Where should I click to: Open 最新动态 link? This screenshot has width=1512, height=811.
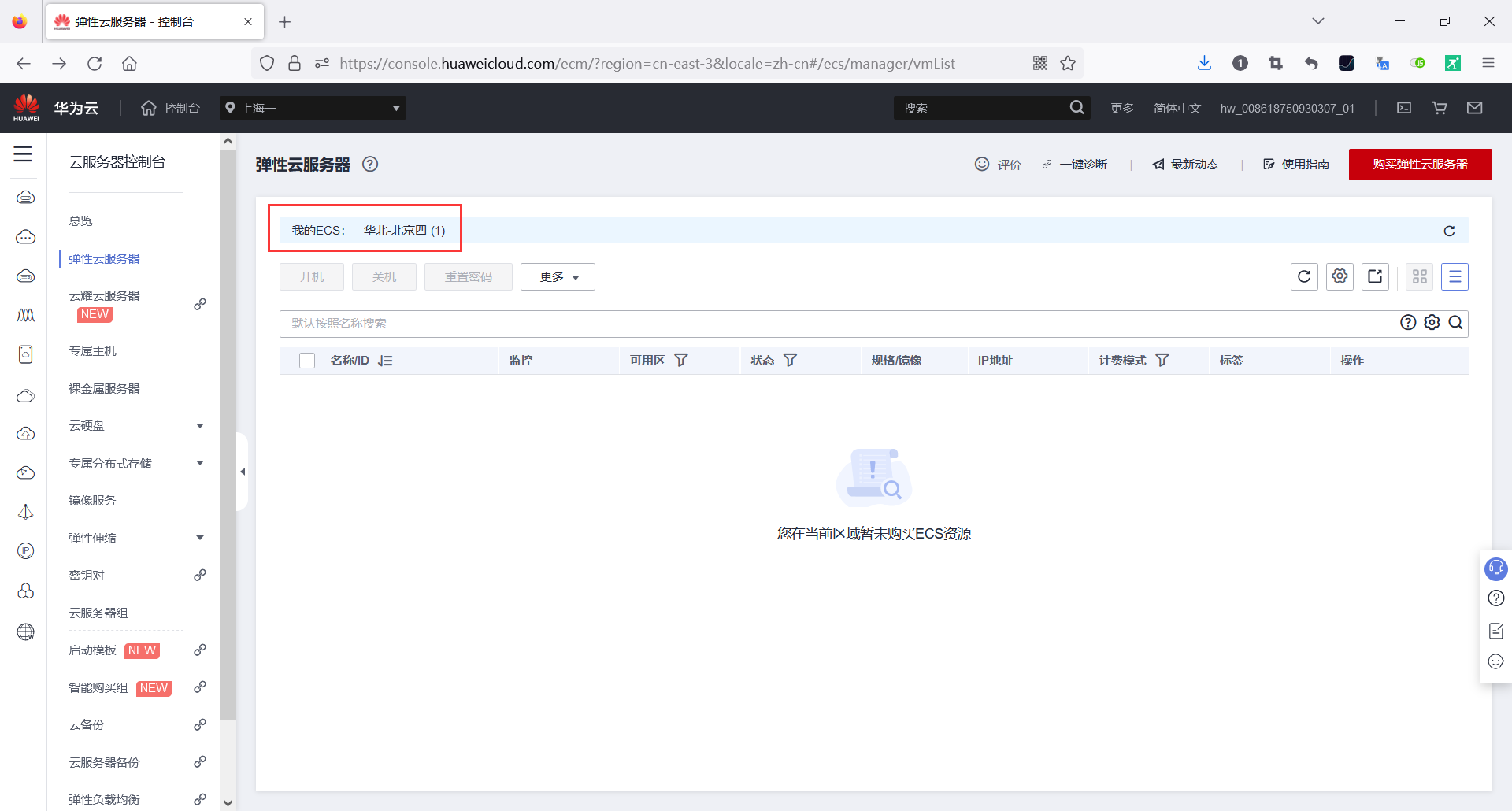1185,164
